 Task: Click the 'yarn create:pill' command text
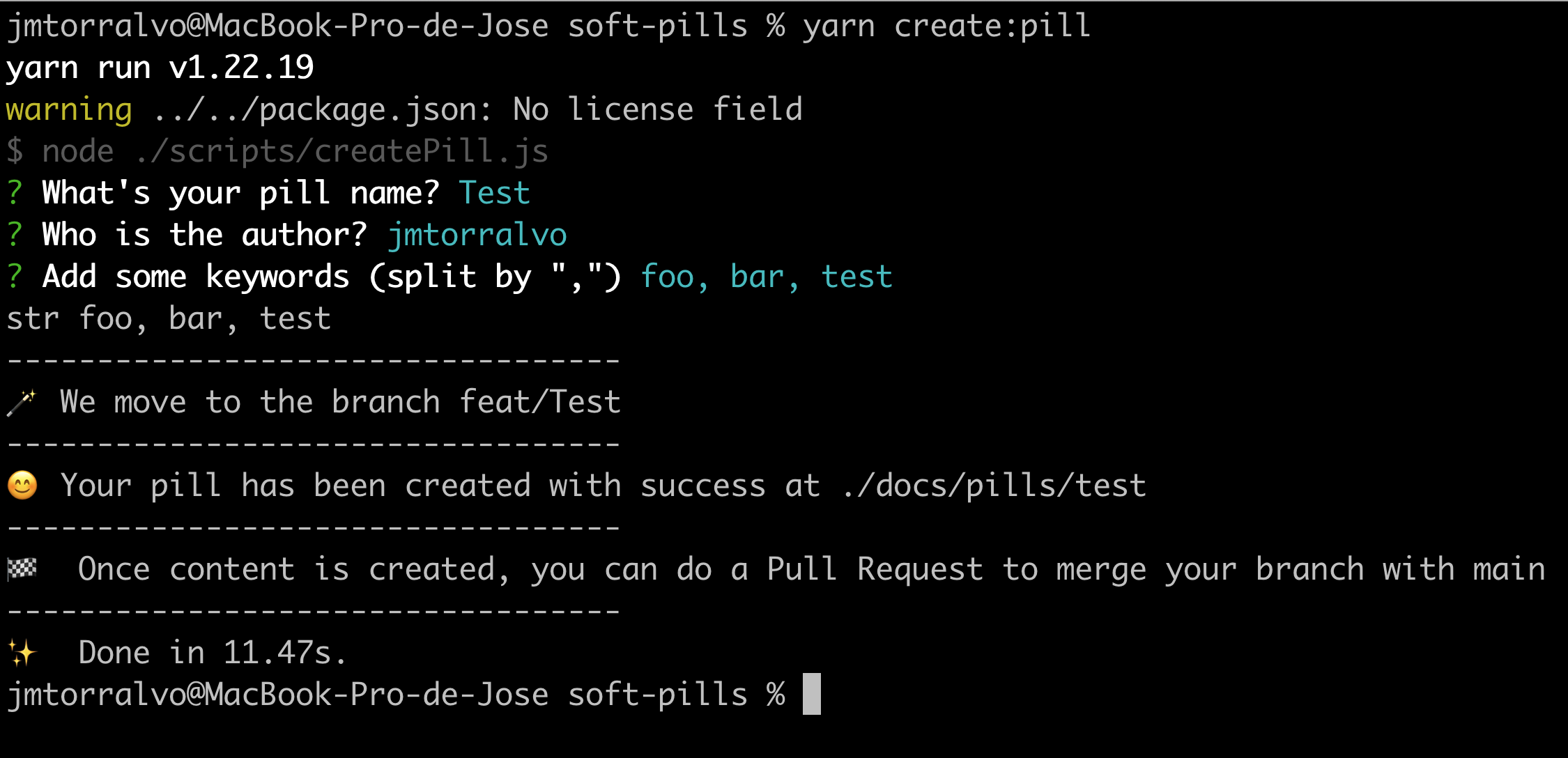point(946,26)
